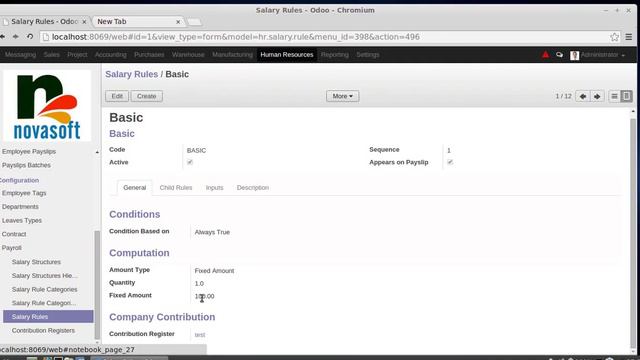Screen dimensions: 640x360
Task: Open Salary Structures Hierarchy sidebar item
Action: 44,276
